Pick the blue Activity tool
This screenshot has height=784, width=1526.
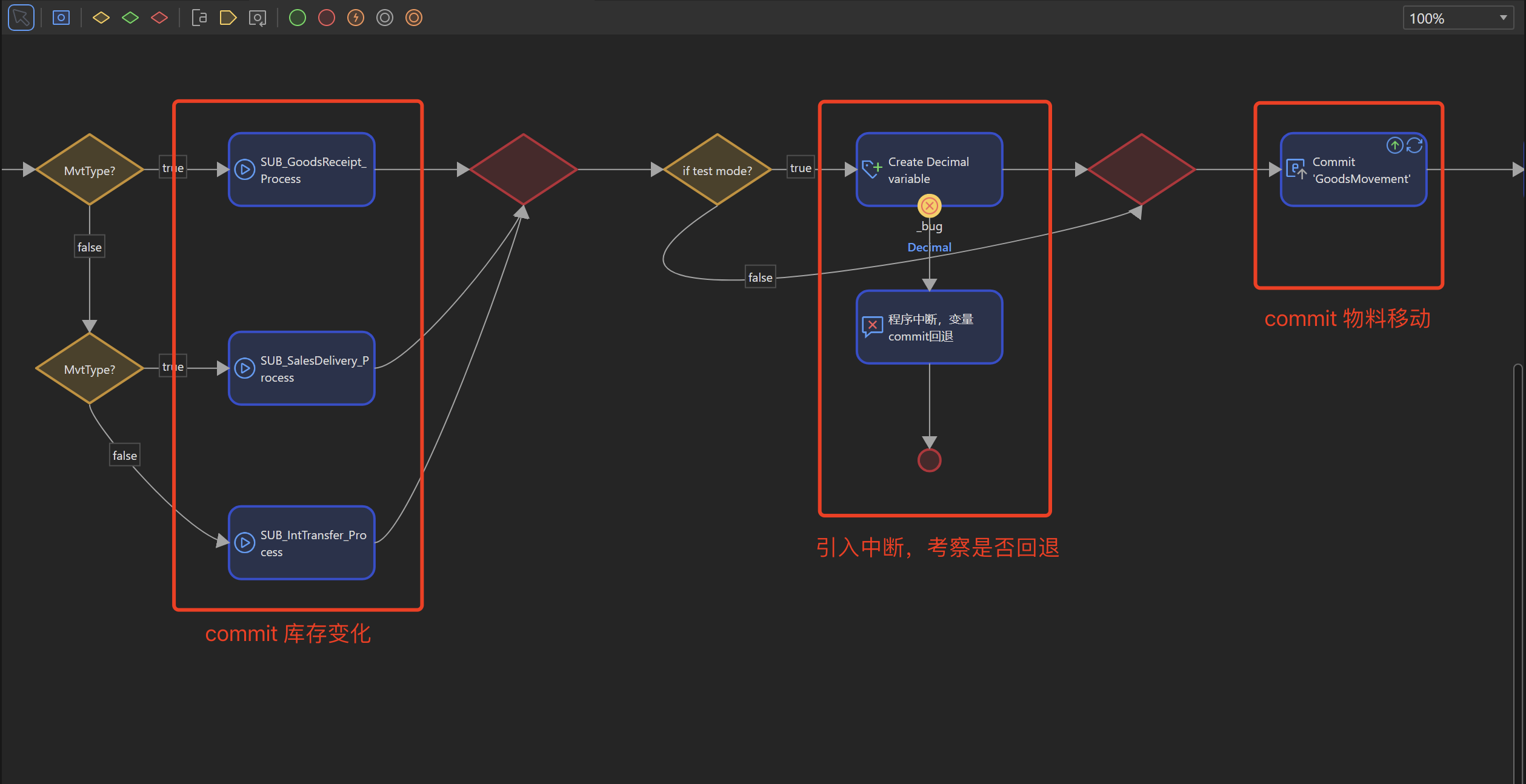coord(61,18)
